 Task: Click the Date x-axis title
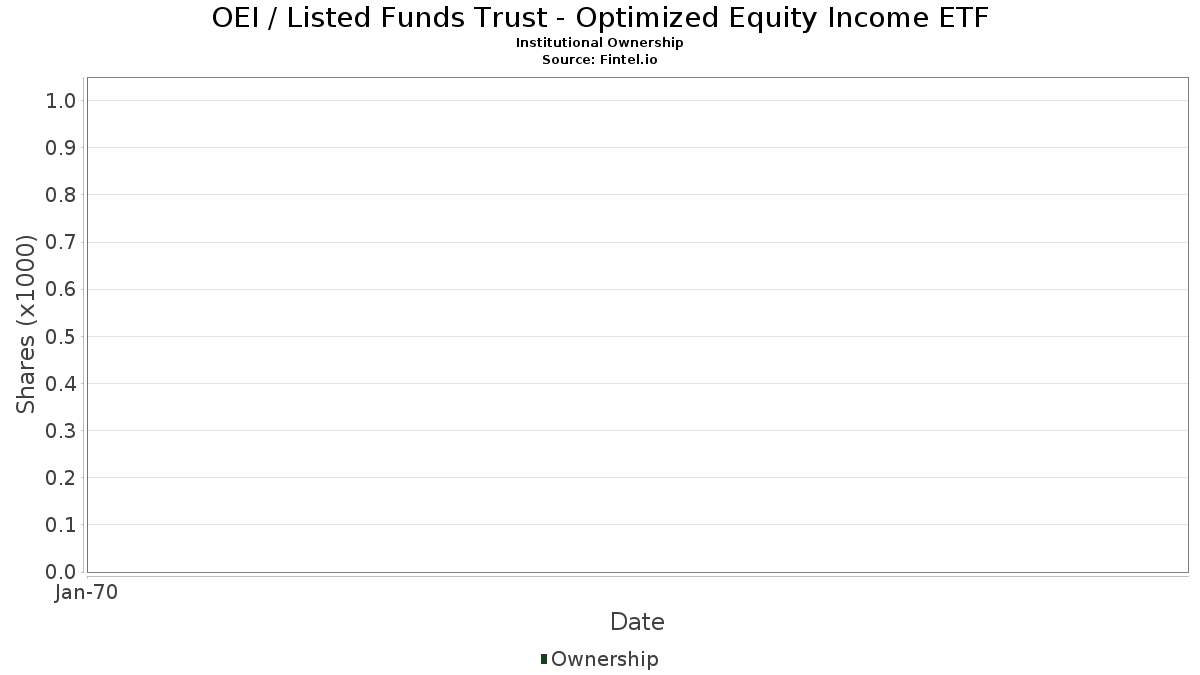637,622
